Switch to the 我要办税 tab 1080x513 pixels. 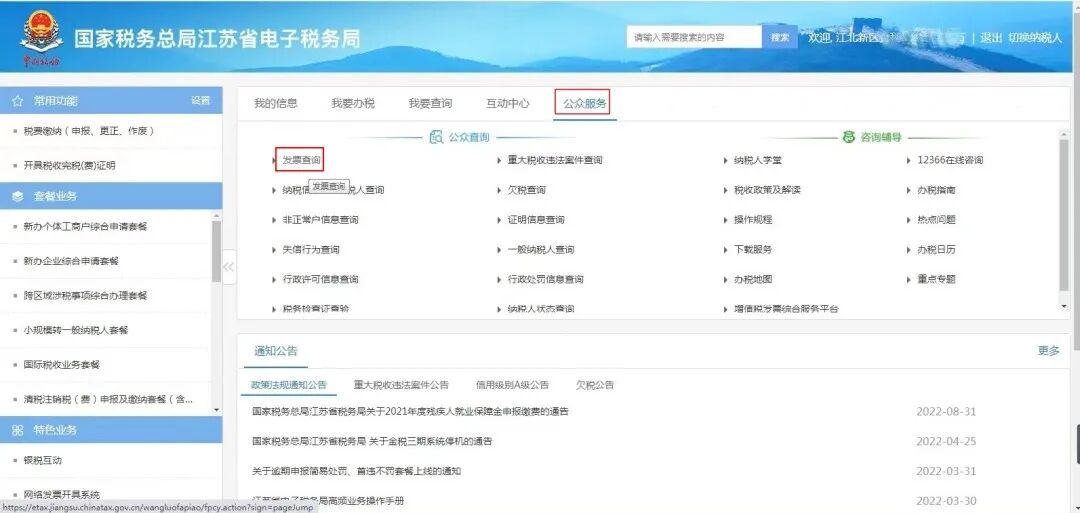tap(353, 103)
